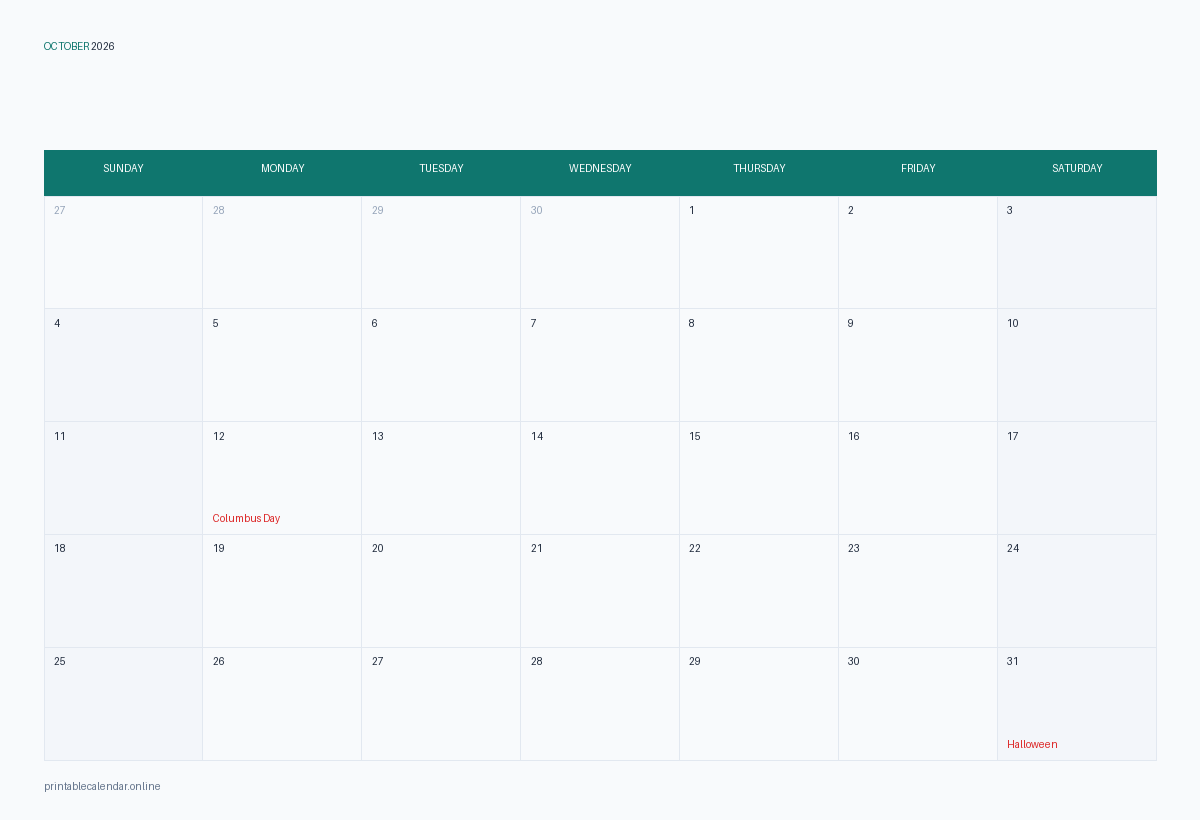Choose date 15 on the calendar
The width and height of the screenshot is (1200, 820).
pos(695,436)
